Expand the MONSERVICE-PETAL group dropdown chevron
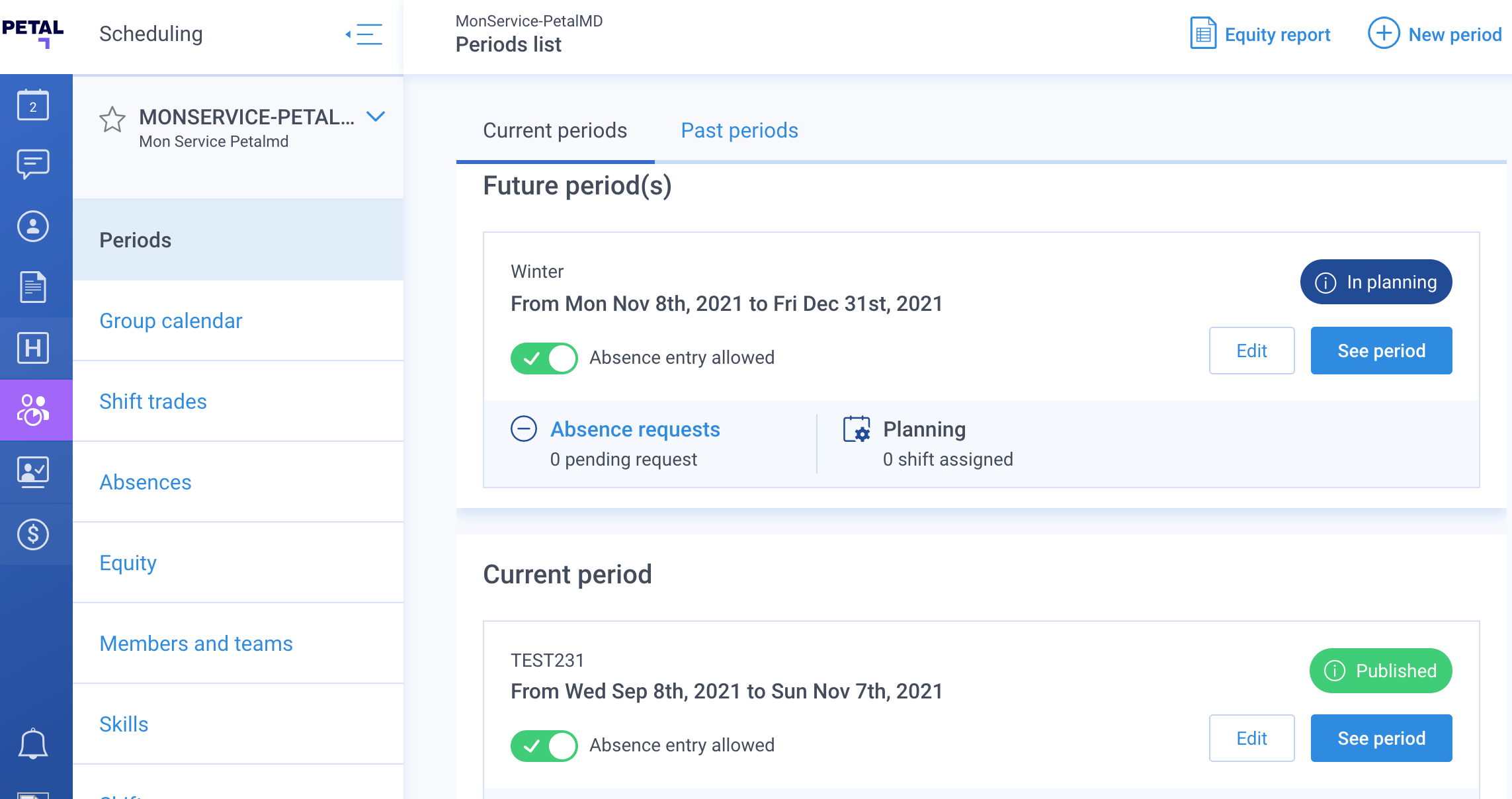Image resolution: width=1512 pixels, height=799 pixels. click(376, 117)
